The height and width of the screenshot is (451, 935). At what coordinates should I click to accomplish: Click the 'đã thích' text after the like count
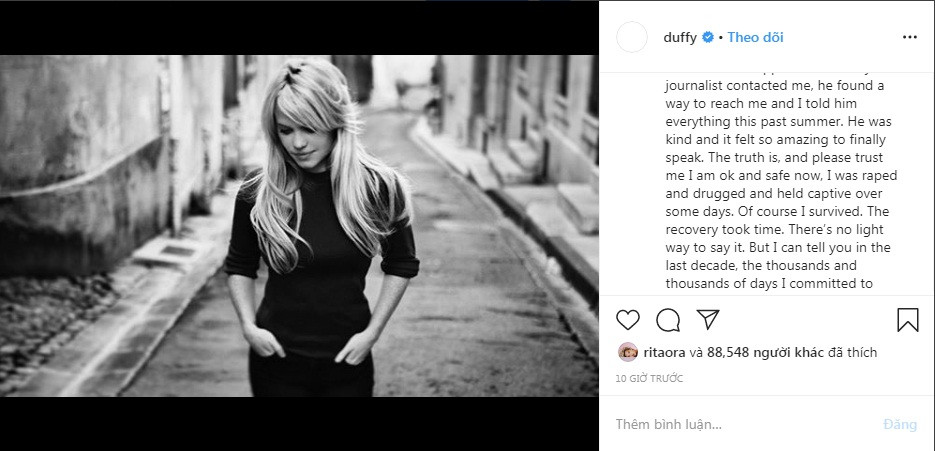852,353
